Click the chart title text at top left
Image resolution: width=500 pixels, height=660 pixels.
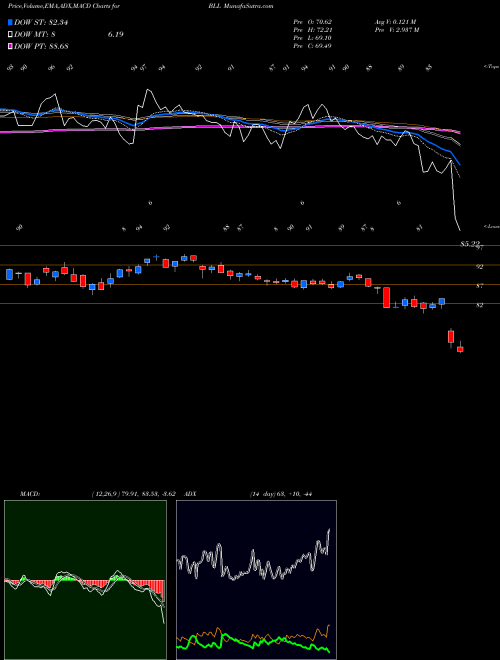click(x=63, y=6)
